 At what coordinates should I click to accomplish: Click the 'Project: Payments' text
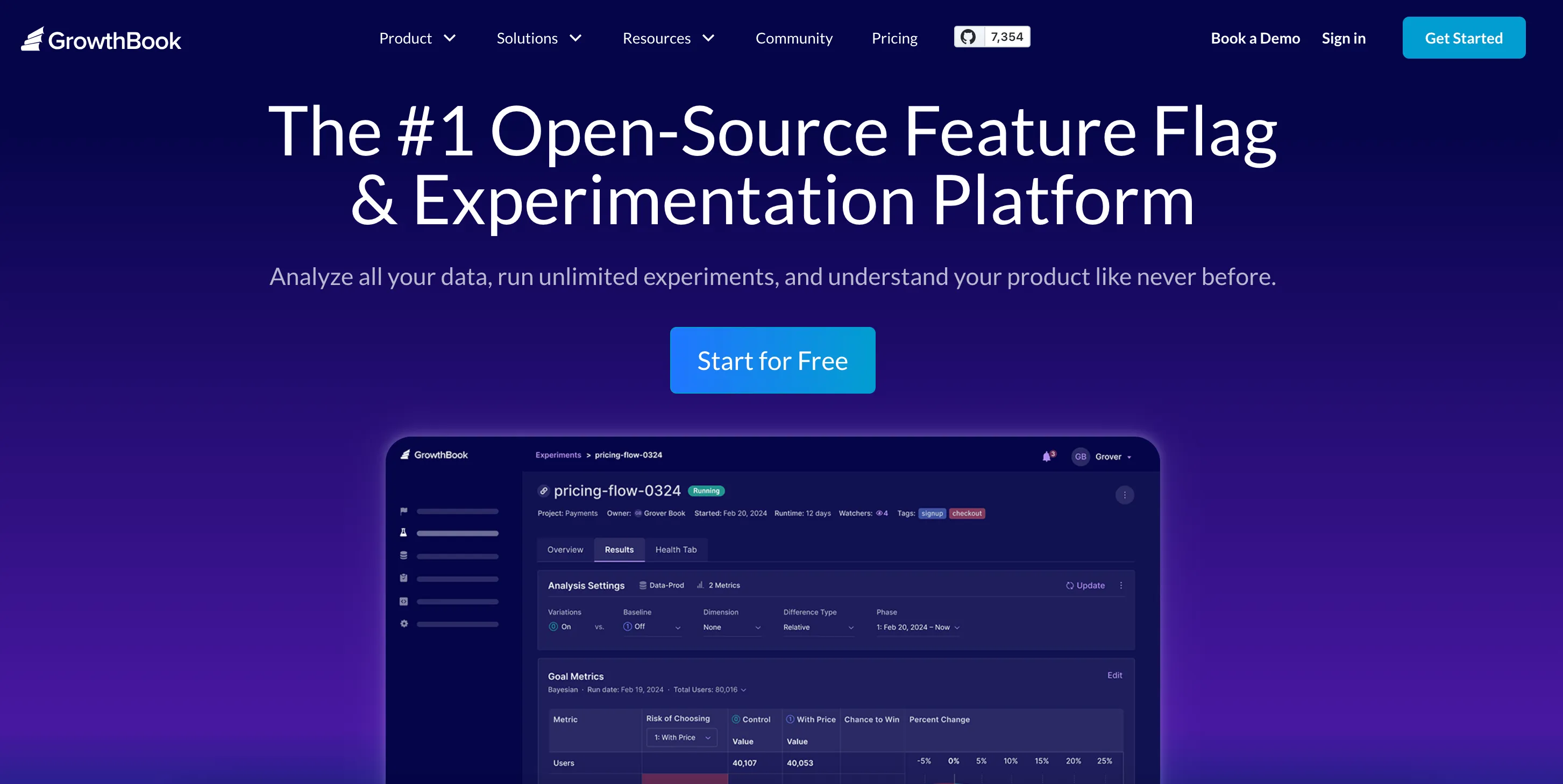[x=567, y=514]
